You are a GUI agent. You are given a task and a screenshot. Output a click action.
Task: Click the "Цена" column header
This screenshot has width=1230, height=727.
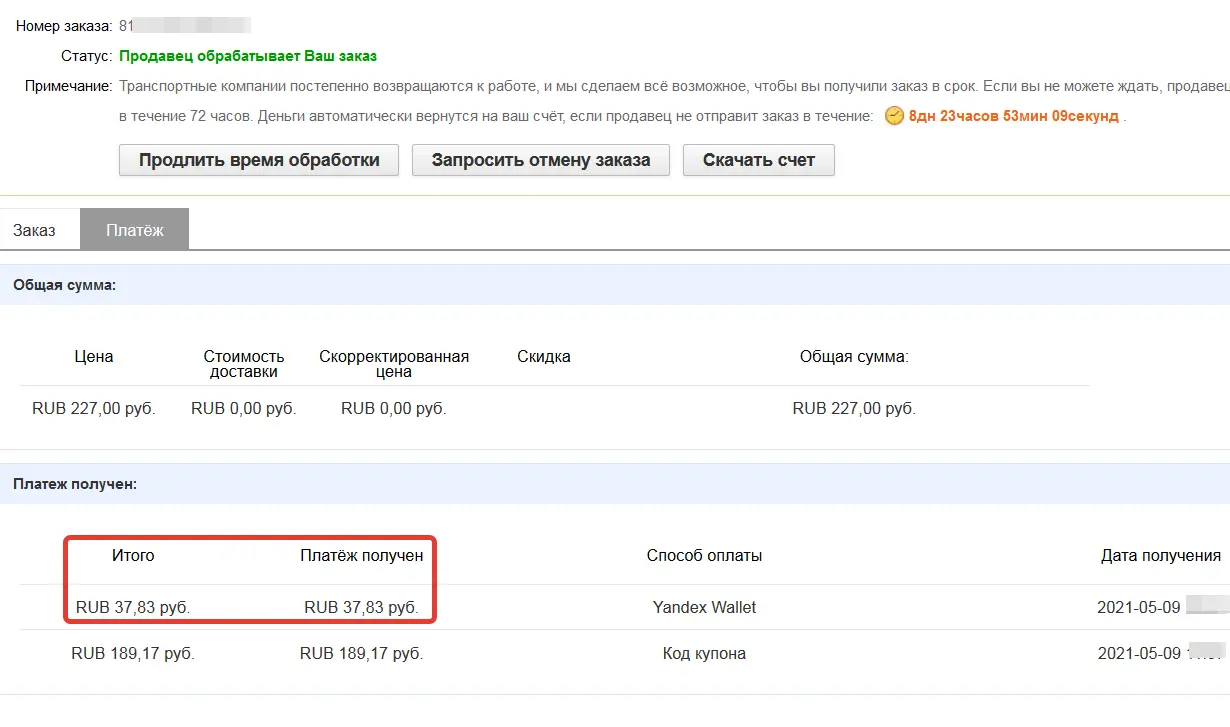point(94,356)
